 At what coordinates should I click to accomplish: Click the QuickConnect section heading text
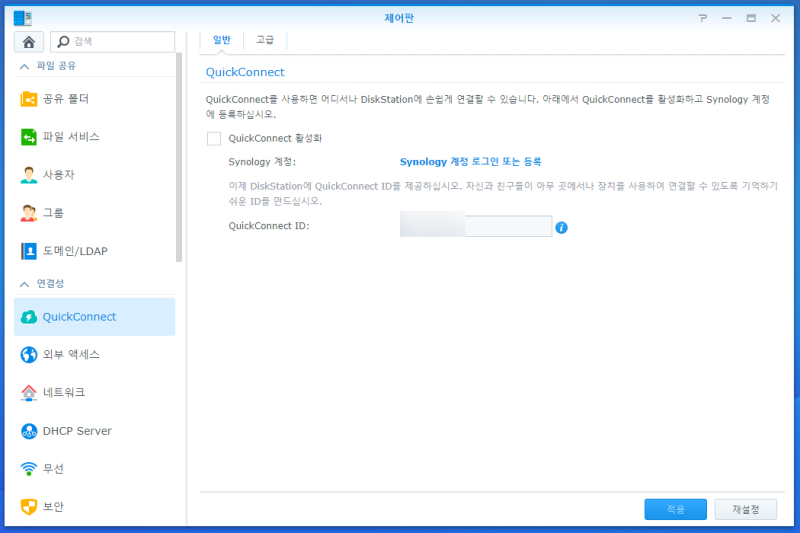245,72
